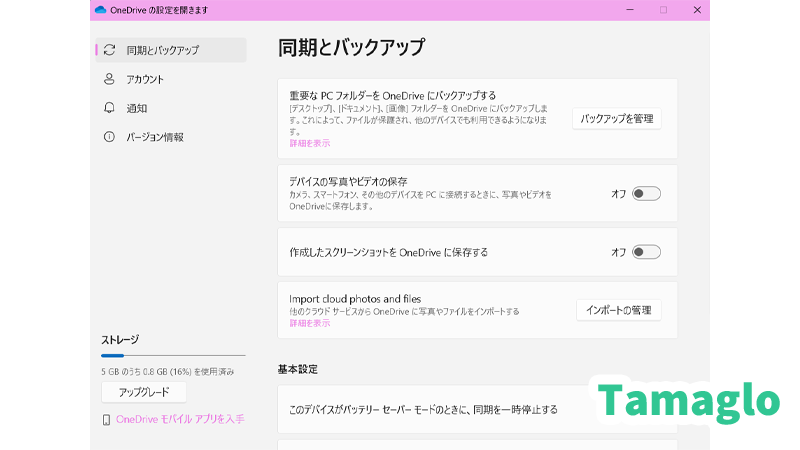Open 詳細を表示 under Import cloud photos and files
This screenshot has width=800, height=450.
309,323
